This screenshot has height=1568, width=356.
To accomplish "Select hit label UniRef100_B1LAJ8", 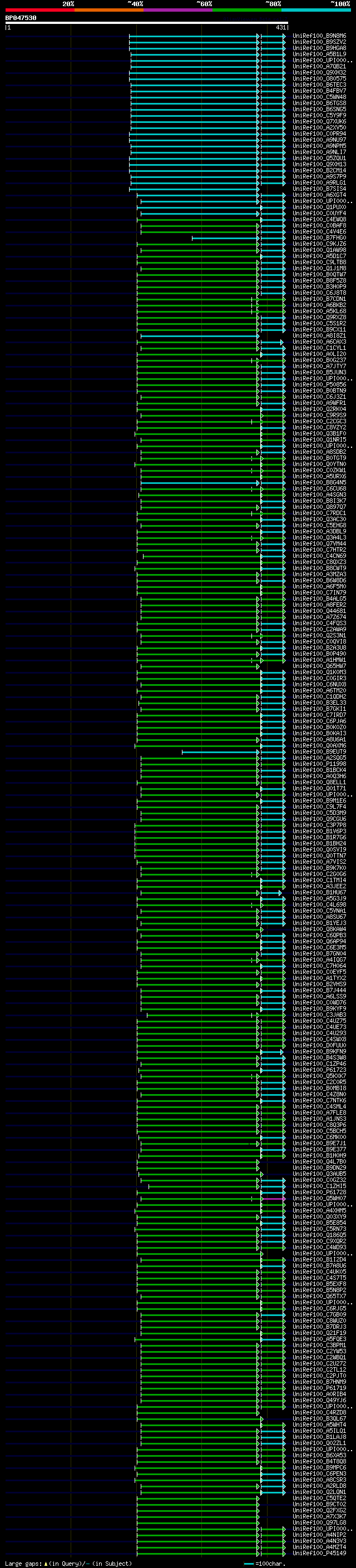I will 319,1437.
